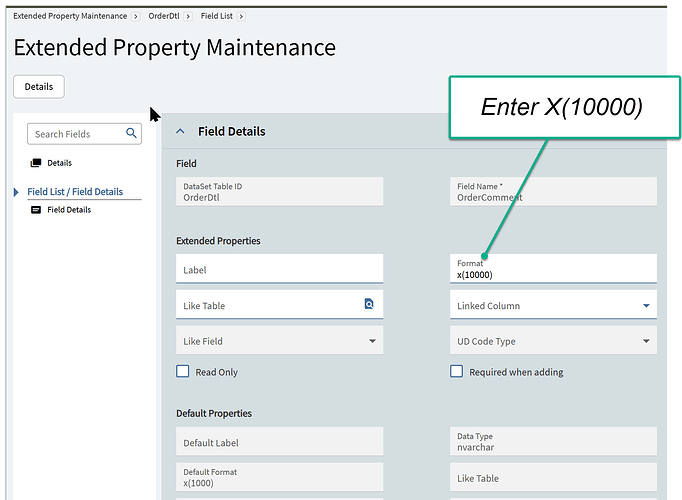682x500 pixels.
Task: Open the Like Field dropdown
Action: pos(372,341)
